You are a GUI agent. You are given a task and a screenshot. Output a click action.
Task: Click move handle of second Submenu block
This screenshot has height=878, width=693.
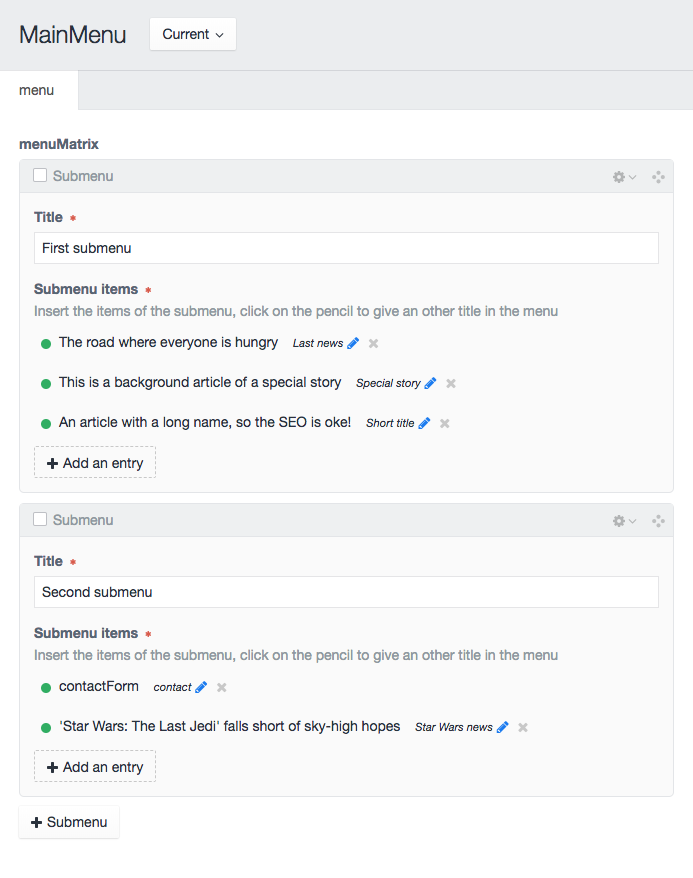(x=658, y=521)
